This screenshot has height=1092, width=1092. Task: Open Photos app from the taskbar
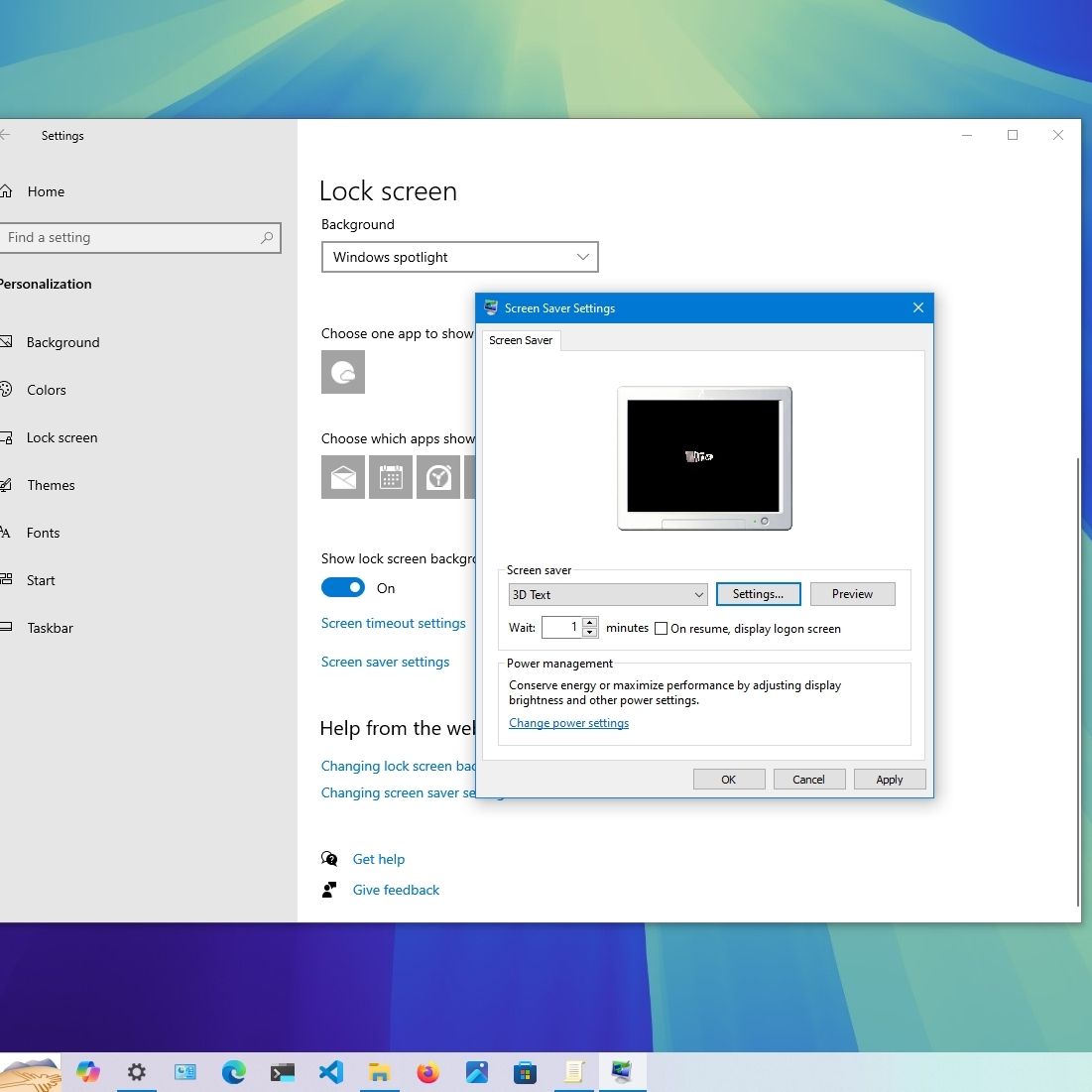tap(476, 1072)
